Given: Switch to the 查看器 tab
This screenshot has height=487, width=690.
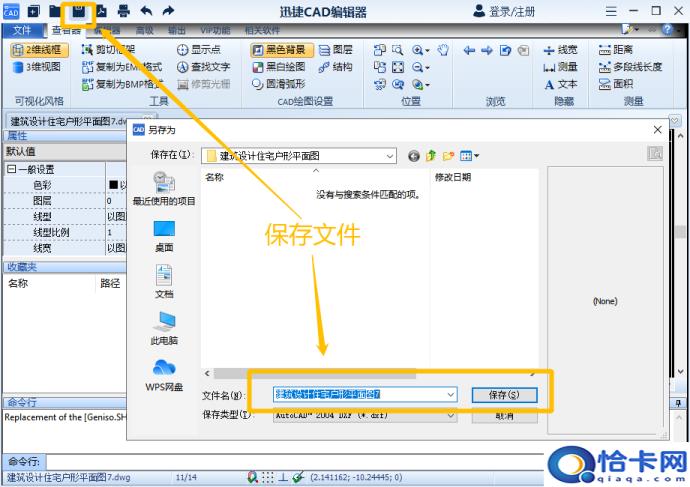Looking at the screenshot, I should [x=66, y=30].
